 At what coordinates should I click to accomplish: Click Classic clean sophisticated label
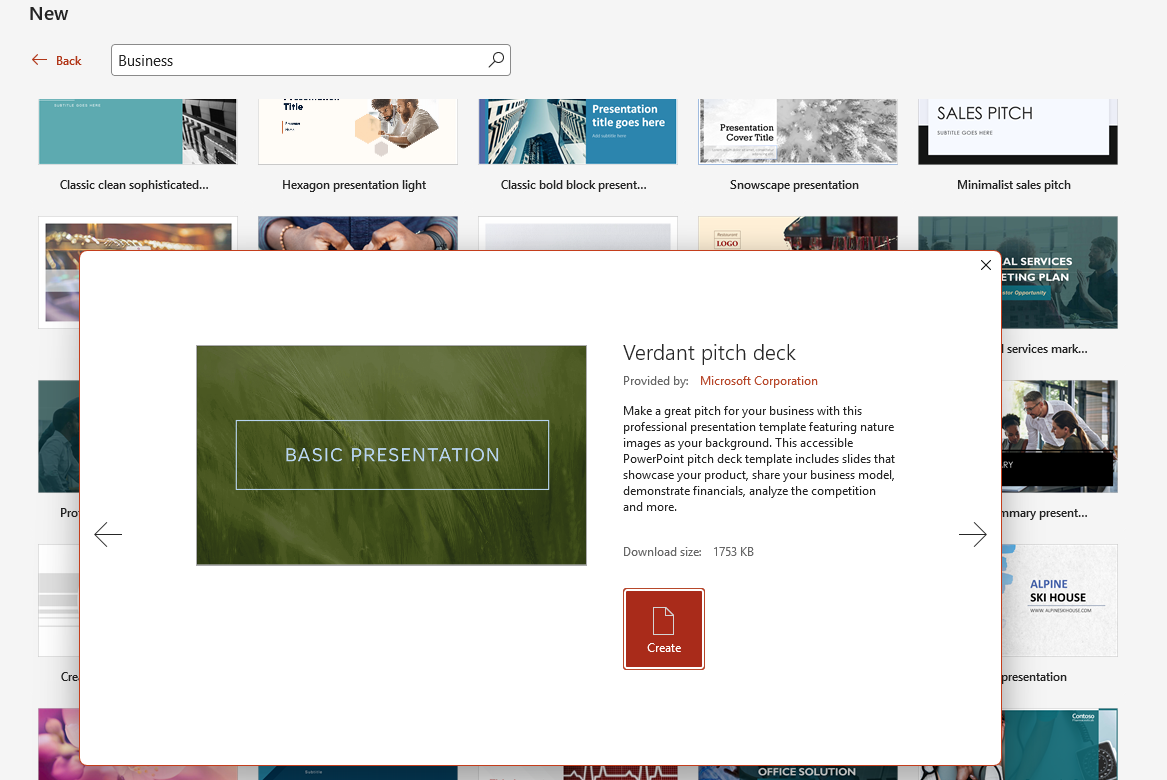tap(134, 185)
